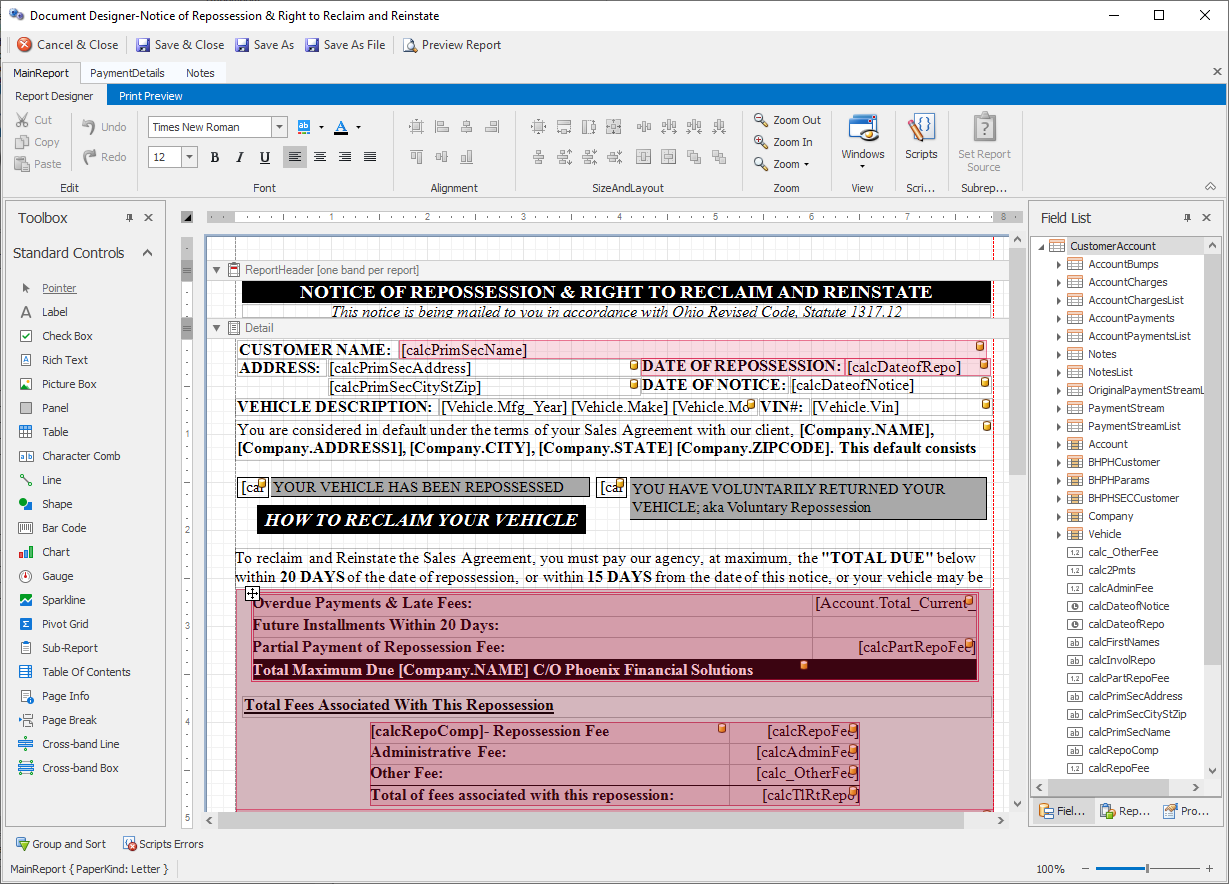Pick the Character Comb control
1229x884 pixels.
point(81,456)
